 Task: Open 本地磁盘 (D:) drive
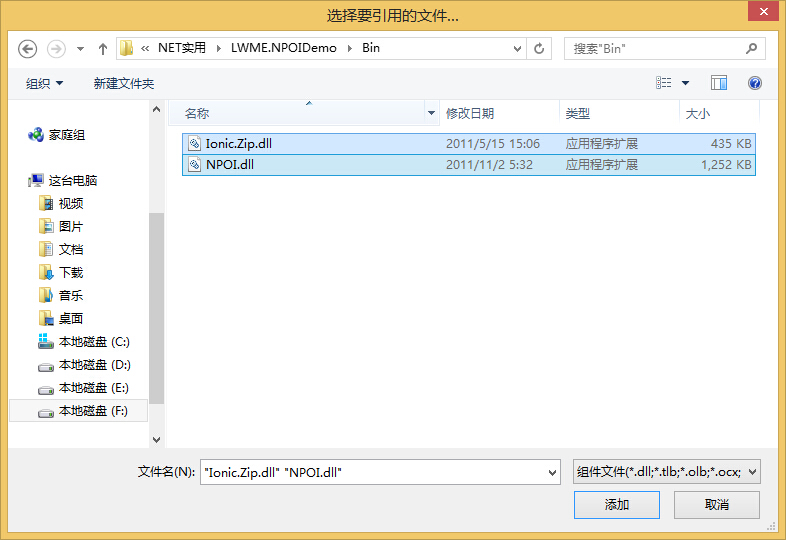95,365
